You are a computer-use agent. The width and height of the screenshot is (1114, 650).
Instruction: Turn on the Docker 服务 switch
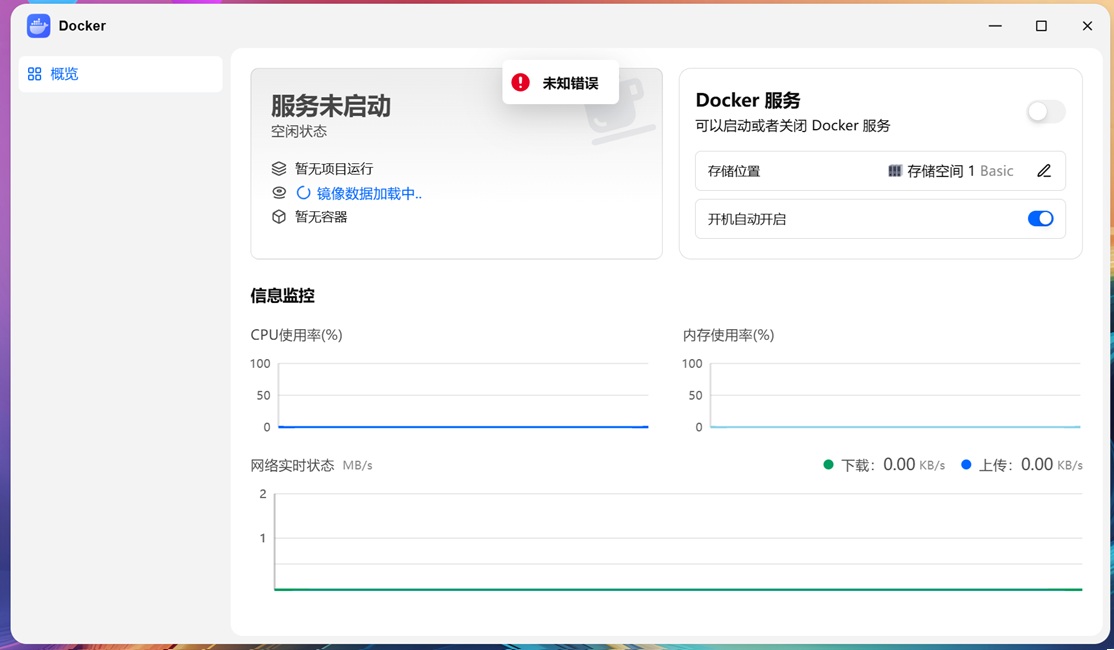point(1046,112)
